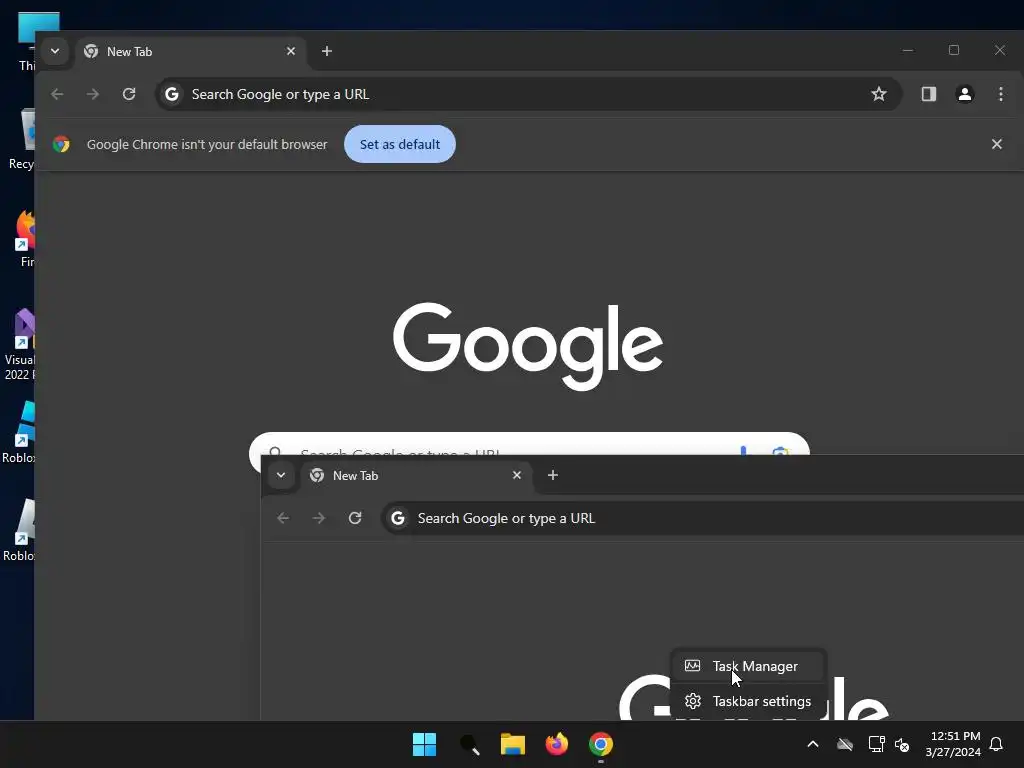
Task: Add a new tab in front Chrome window
Action: 553,475
